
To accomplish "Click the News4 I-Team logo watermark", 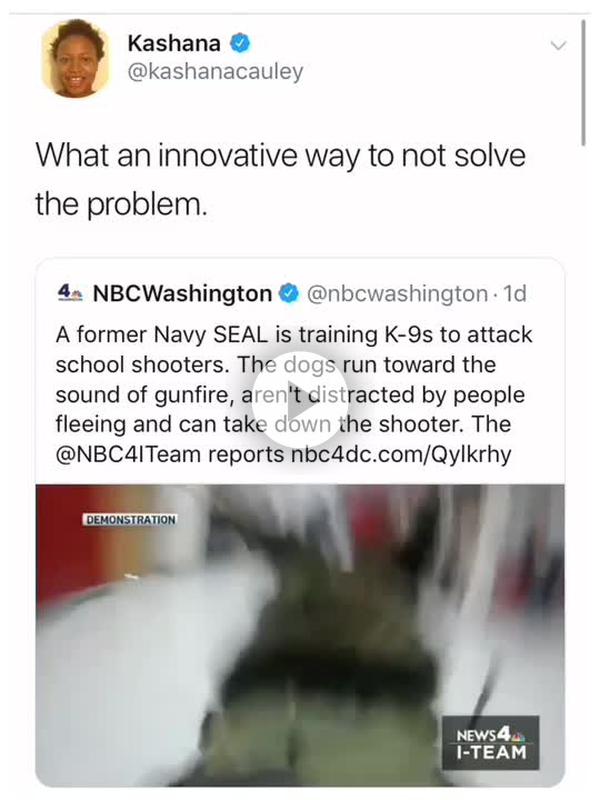I will point(490,742).
